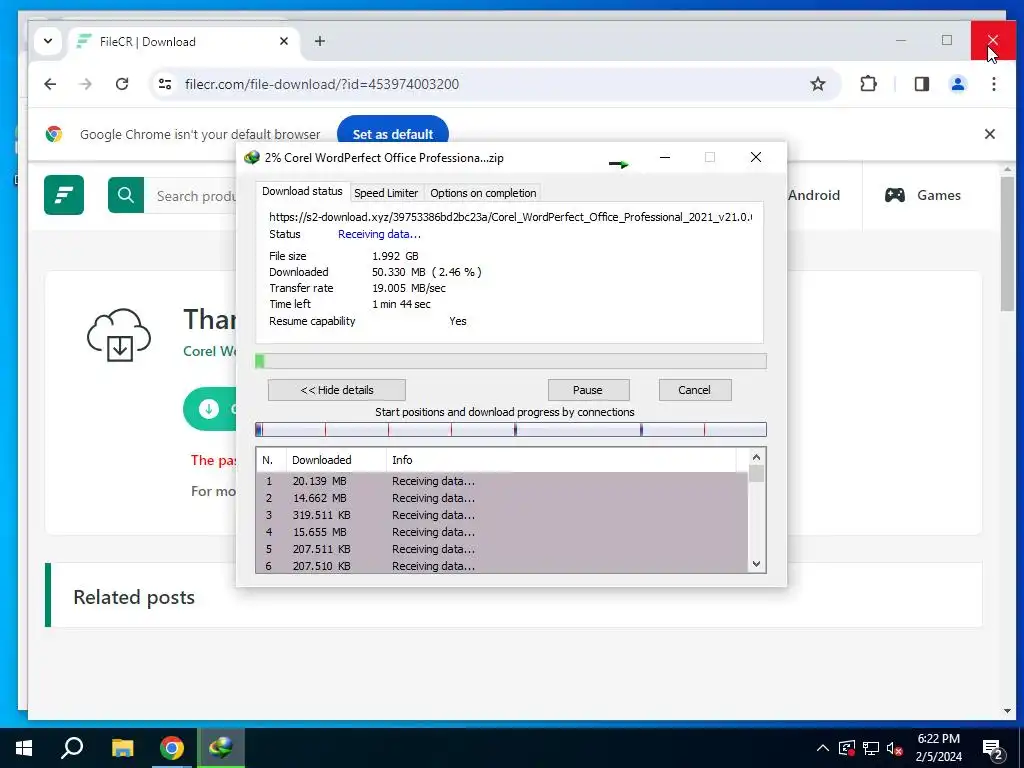The width and height of the screenshot is (1024, 768).
Task: Select connection row 2 with 14.662 MB
Action: coord(502,498)
